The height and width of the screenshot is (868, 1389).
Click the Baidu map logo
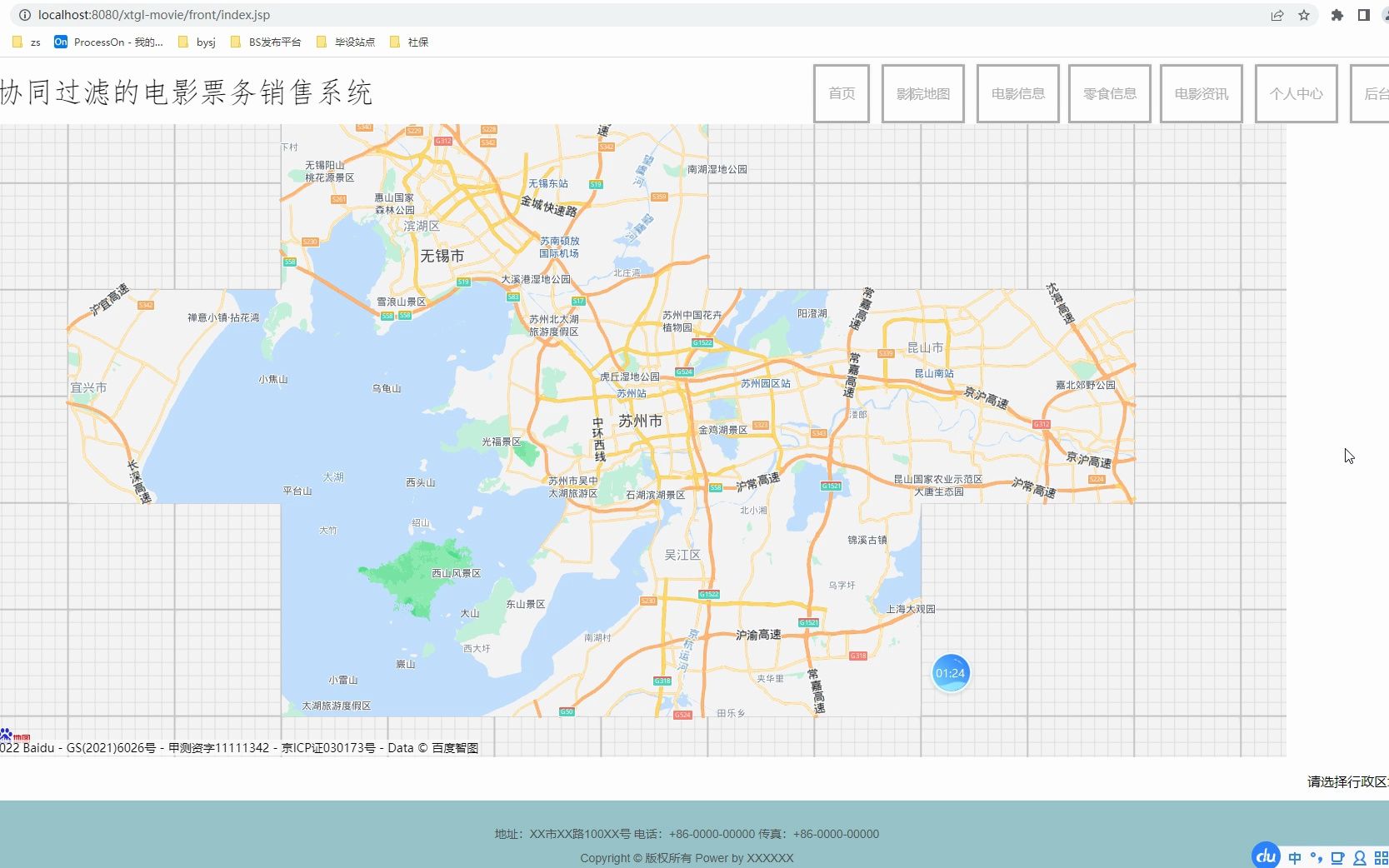15,735
